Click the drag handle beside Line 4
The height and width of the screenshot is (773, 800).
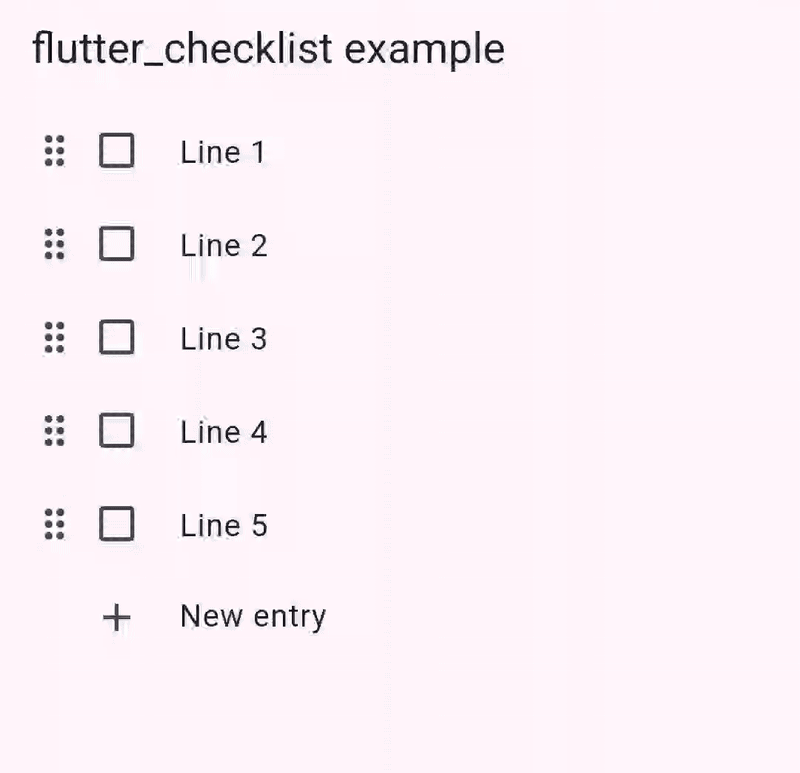pos(55,432)
